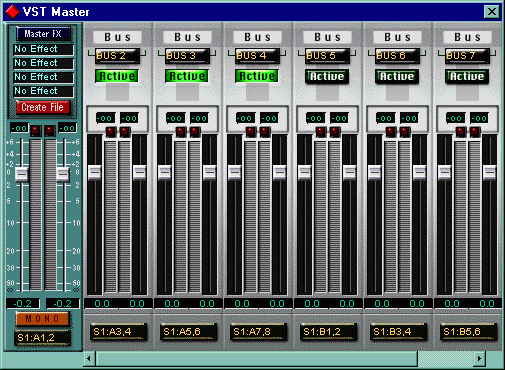Click the Master FX button
The image size is (505, 370).
tap(43, 34)
